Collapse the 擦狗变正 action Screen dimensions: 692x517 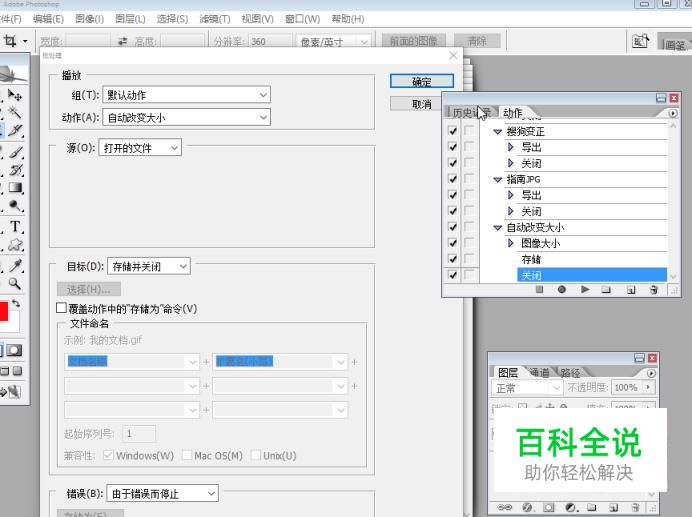(497, 131)
